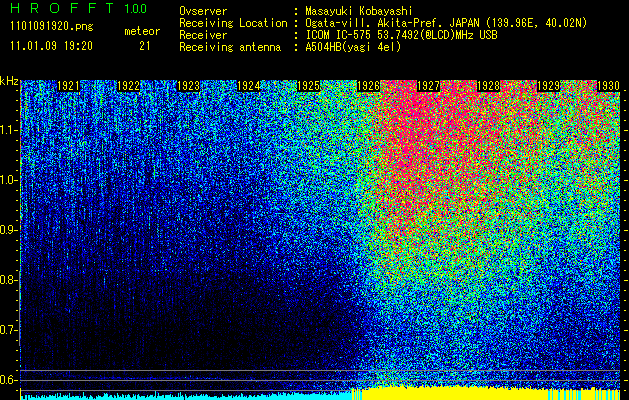Click the 0.9 frequency axis label
The width and height of the screenshot is (629, 400).
point(9,230)
